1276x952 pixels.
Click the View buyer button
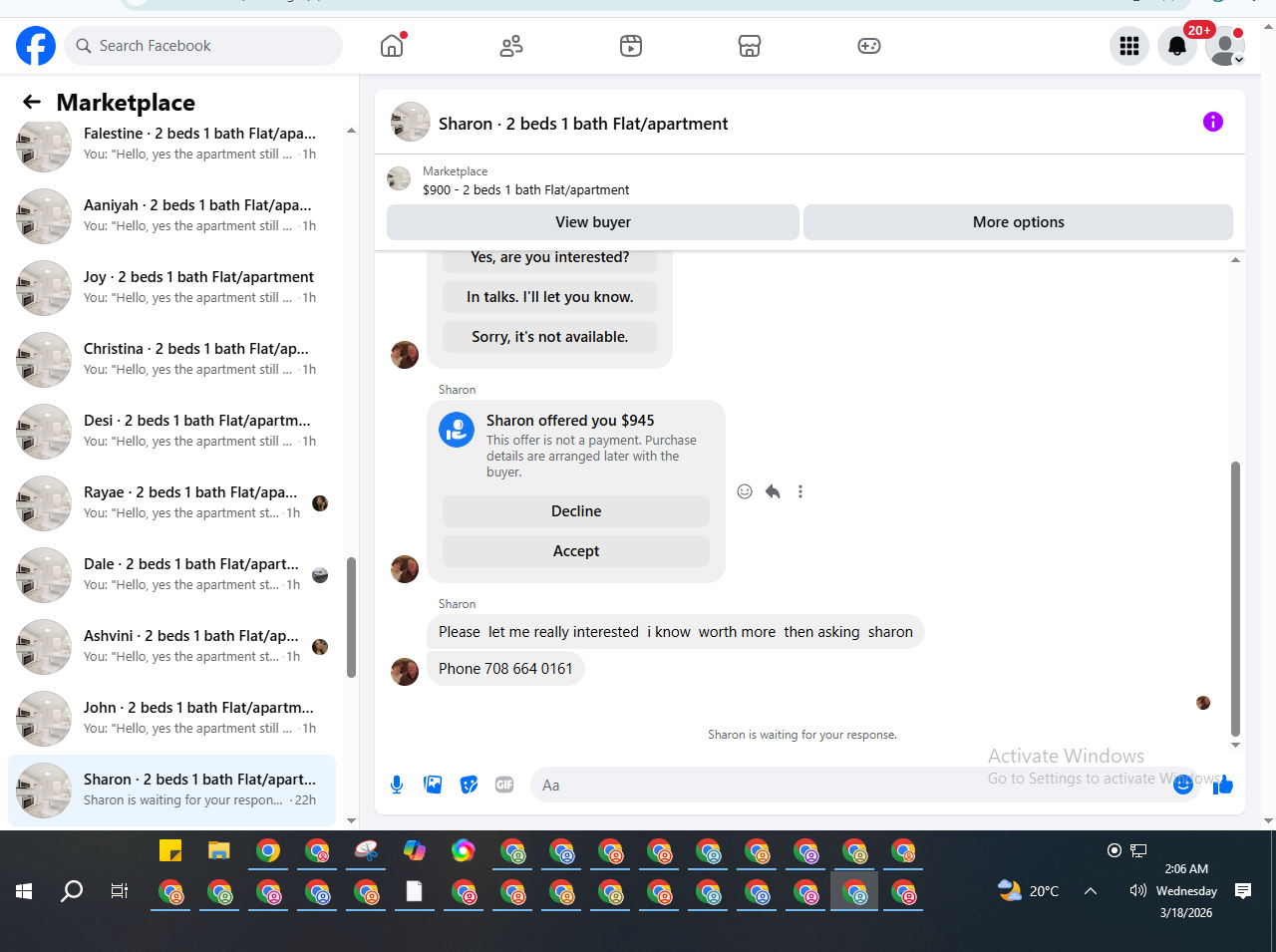(x=593, y=222)
